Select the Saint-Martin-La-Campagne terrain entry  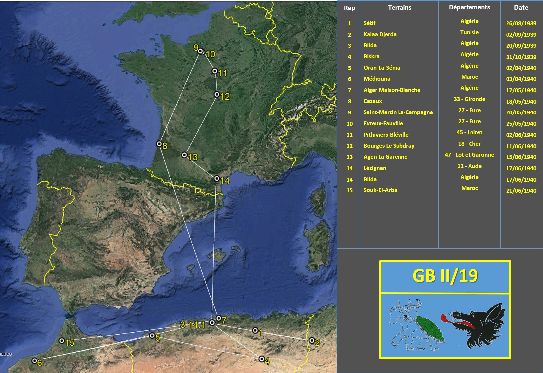click(398, 112)
